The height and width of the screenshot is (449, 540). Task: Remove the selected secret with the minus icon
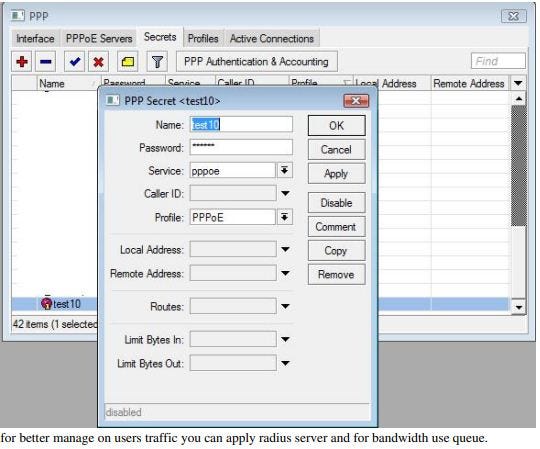coord(45,62)
